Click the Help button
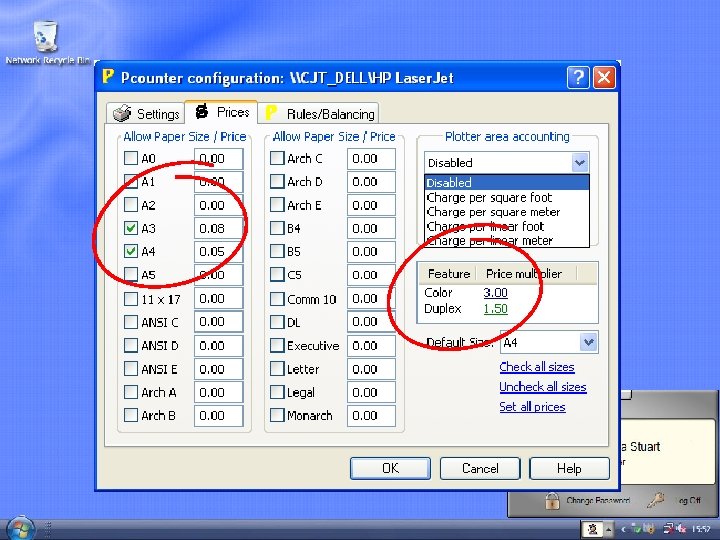 pos(569,468)
